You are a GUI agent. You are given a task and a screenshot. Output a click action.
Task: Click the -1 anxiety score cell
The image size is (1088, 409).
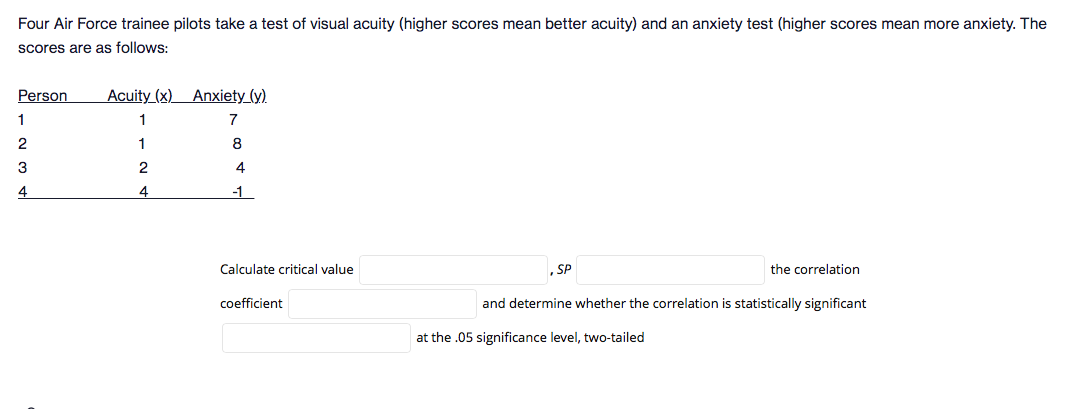(x=239, y=190)
